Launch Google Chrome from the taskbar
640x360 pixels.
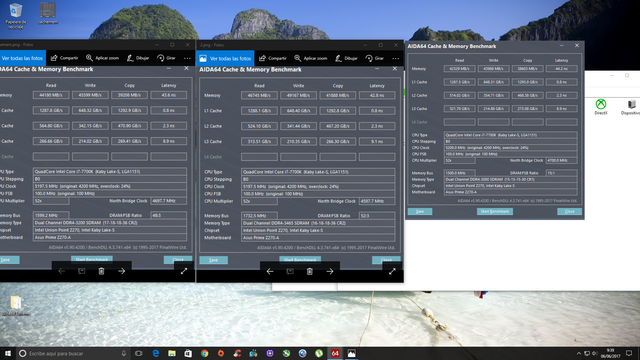point(204,353)
